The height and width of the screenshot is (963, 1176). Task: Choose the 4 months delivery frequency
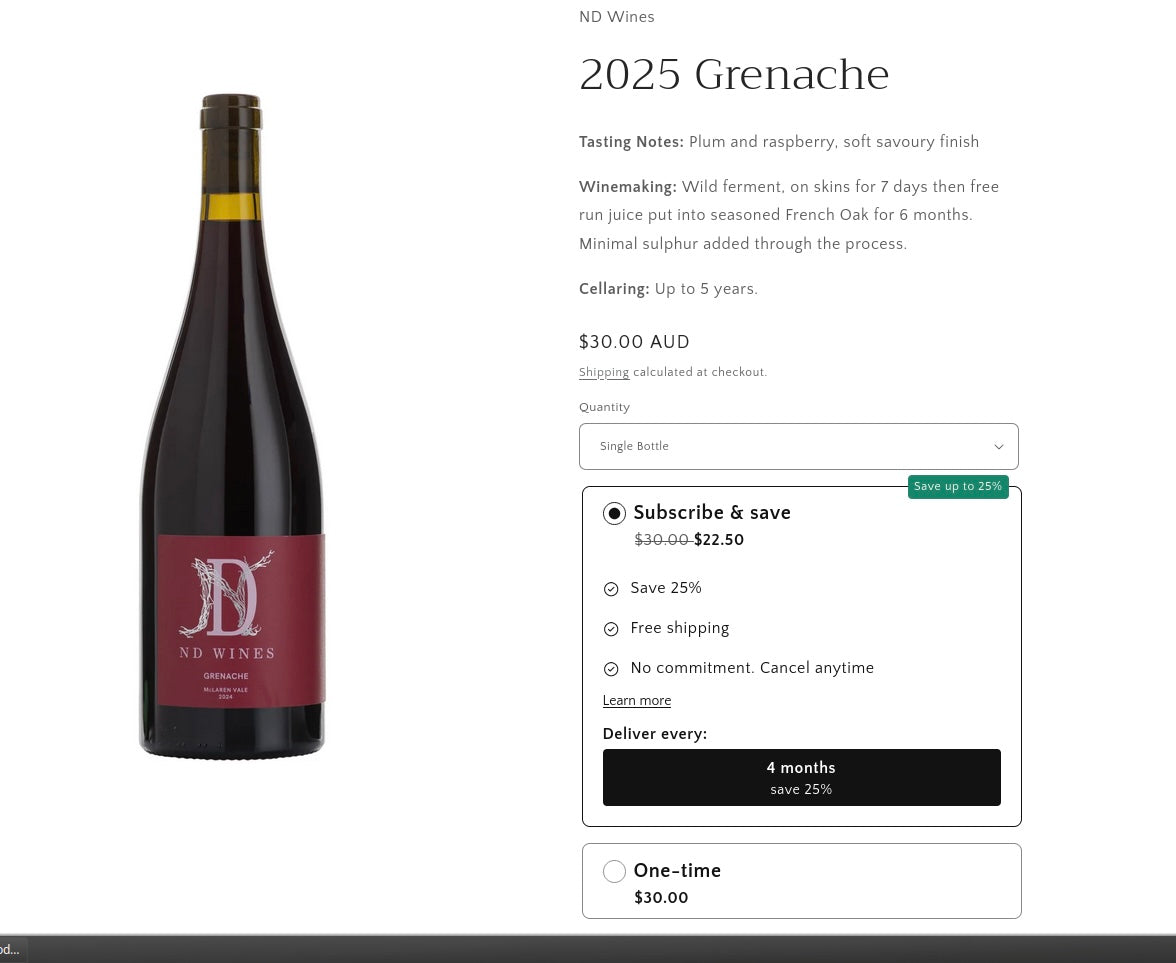[x=801, y=778]
